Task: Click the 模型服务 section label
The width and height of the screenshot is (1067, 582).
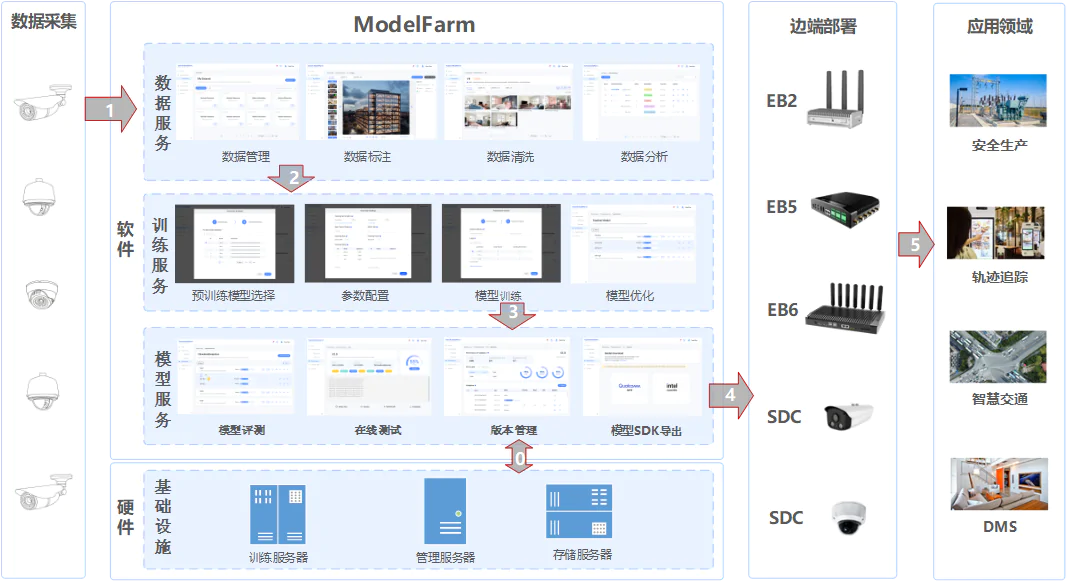Action: coord(163,389)
